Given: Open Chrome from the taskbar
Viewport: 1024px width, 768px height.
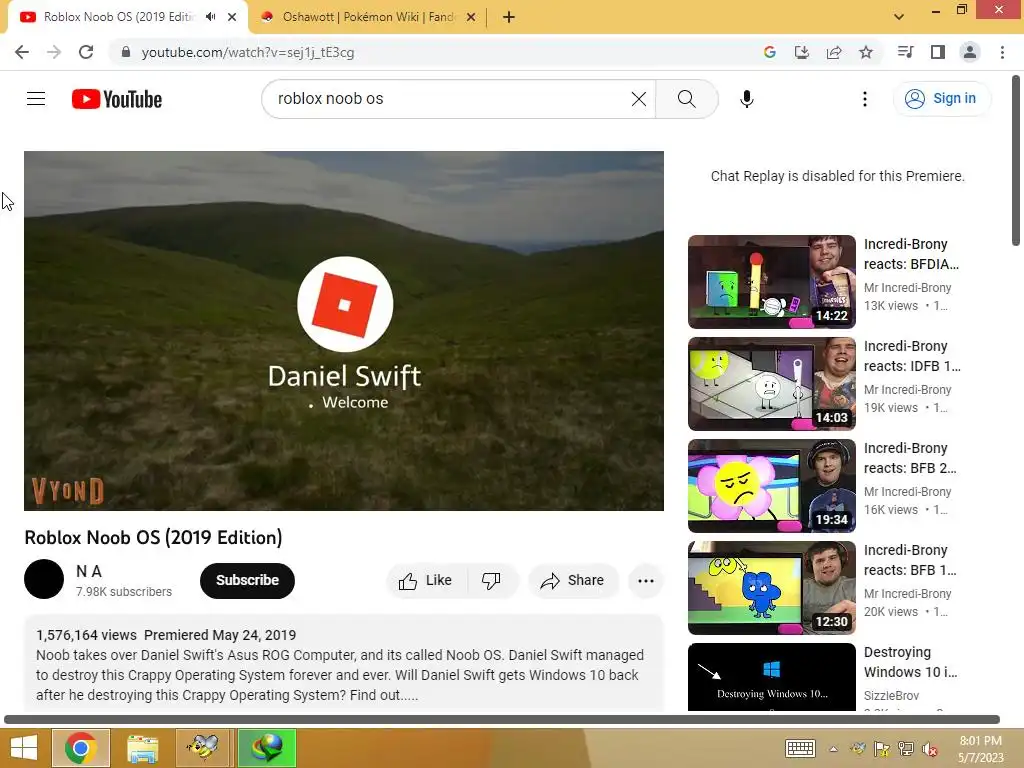Looking at the screenshot, I should [x=81, y=748].
